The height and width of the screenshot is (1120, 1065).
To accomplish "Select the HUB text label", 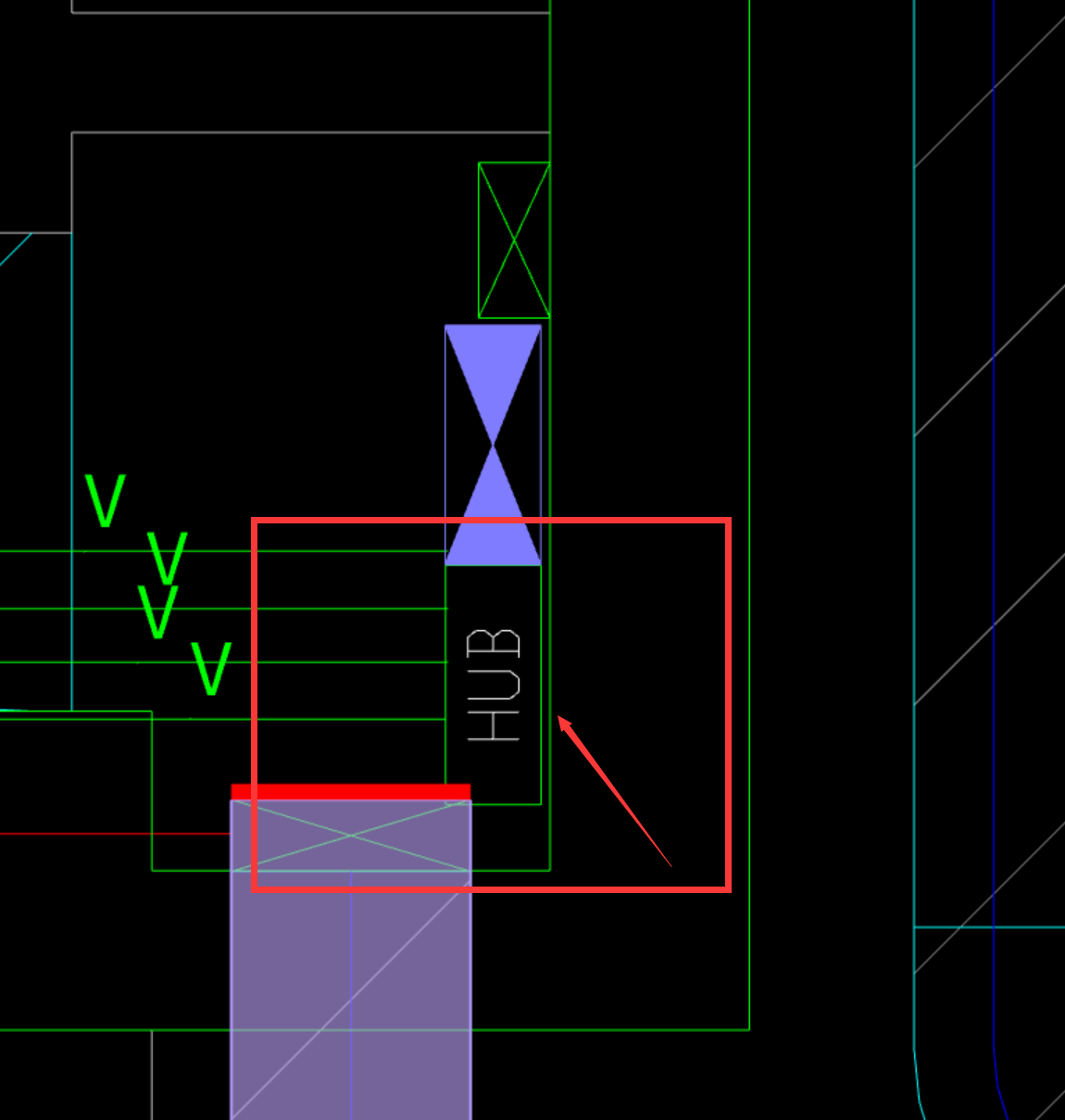I will 494,686.
